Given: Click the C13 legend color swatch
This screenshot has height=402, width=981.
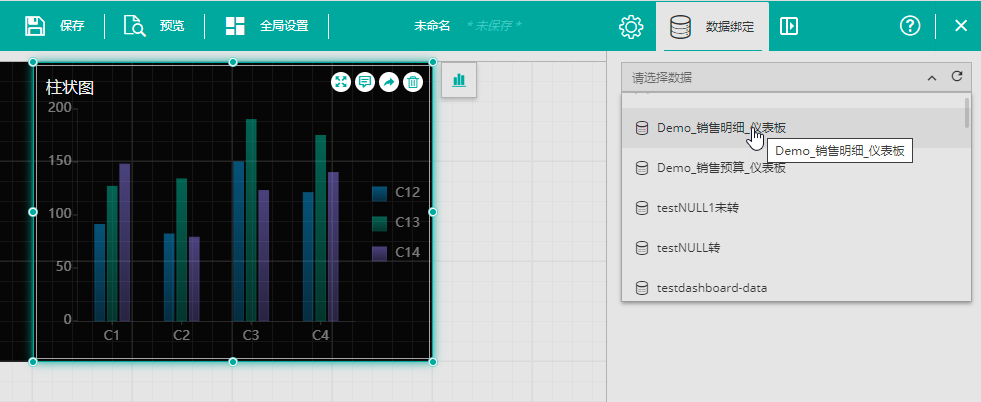Looking at the screenshot, I should 380,223.
